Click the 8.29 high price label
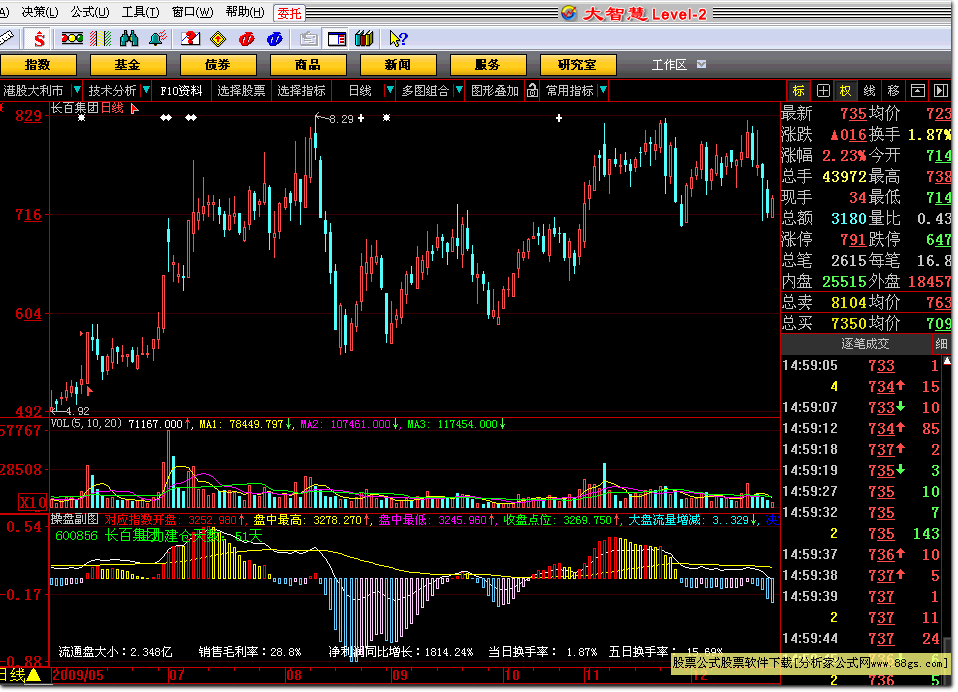The width and height of the screenshot is (958, 692). [341, 119]
